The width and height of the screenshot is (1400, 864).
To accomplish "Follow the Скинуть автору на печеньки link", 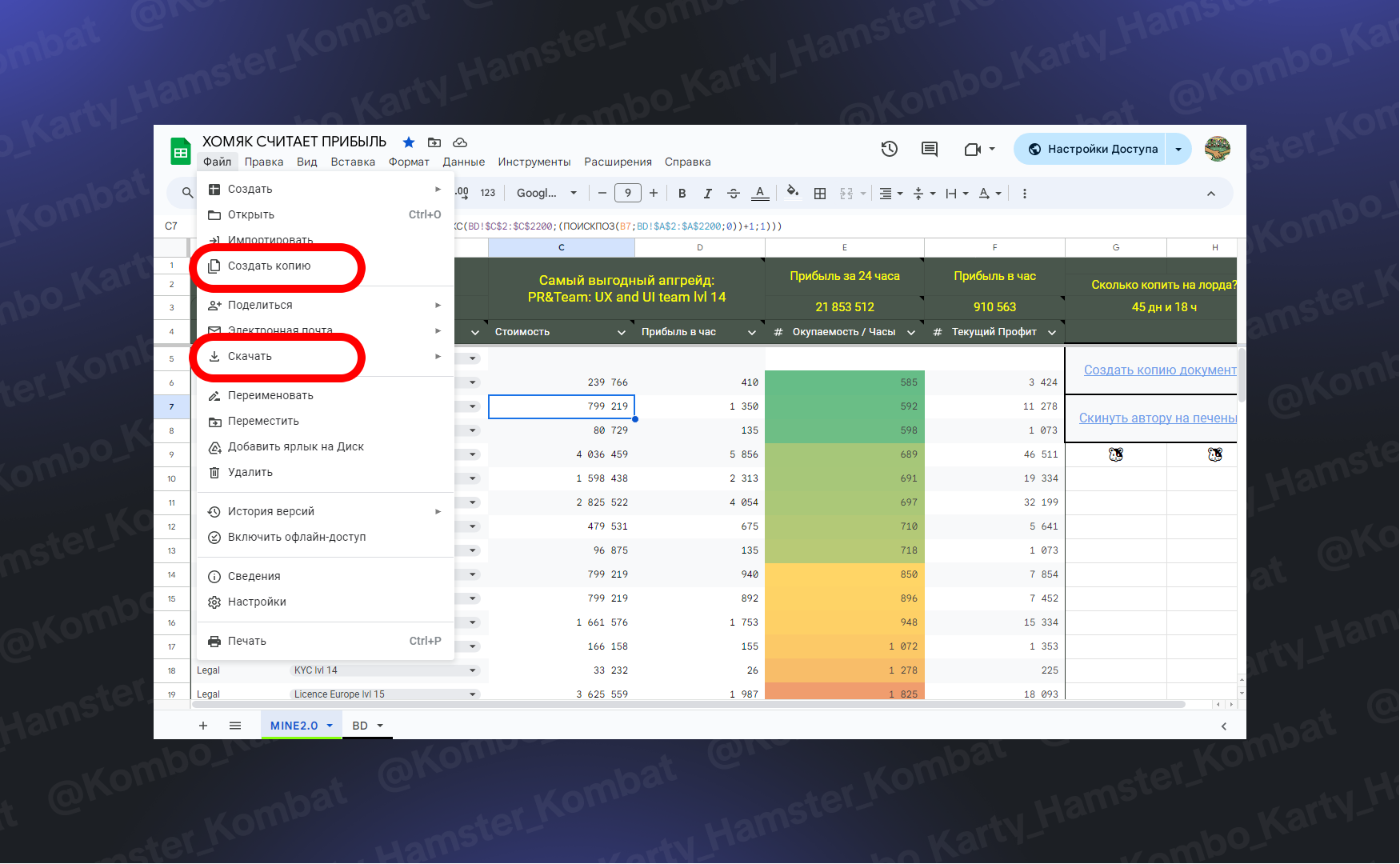I will tap(1158, 418).
